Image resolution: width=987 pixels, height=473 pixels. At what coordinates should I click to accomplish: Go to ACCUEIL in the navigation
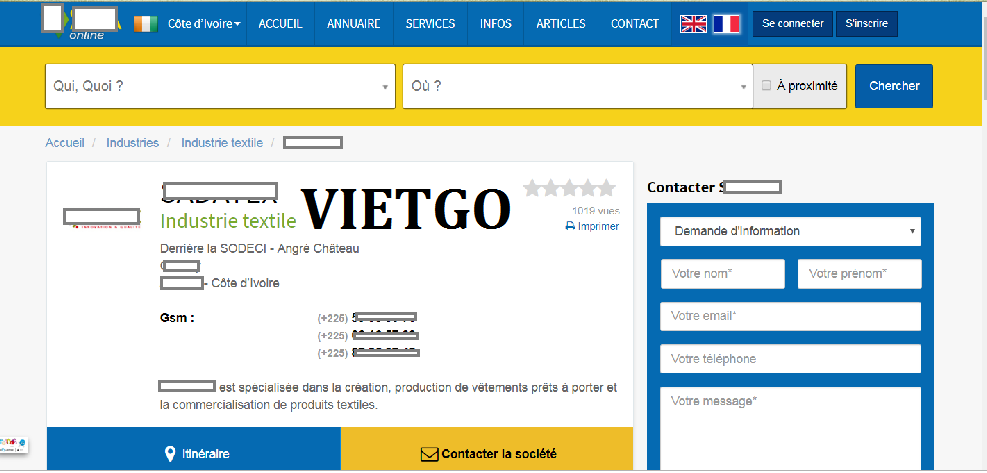(x=281, y=24)
